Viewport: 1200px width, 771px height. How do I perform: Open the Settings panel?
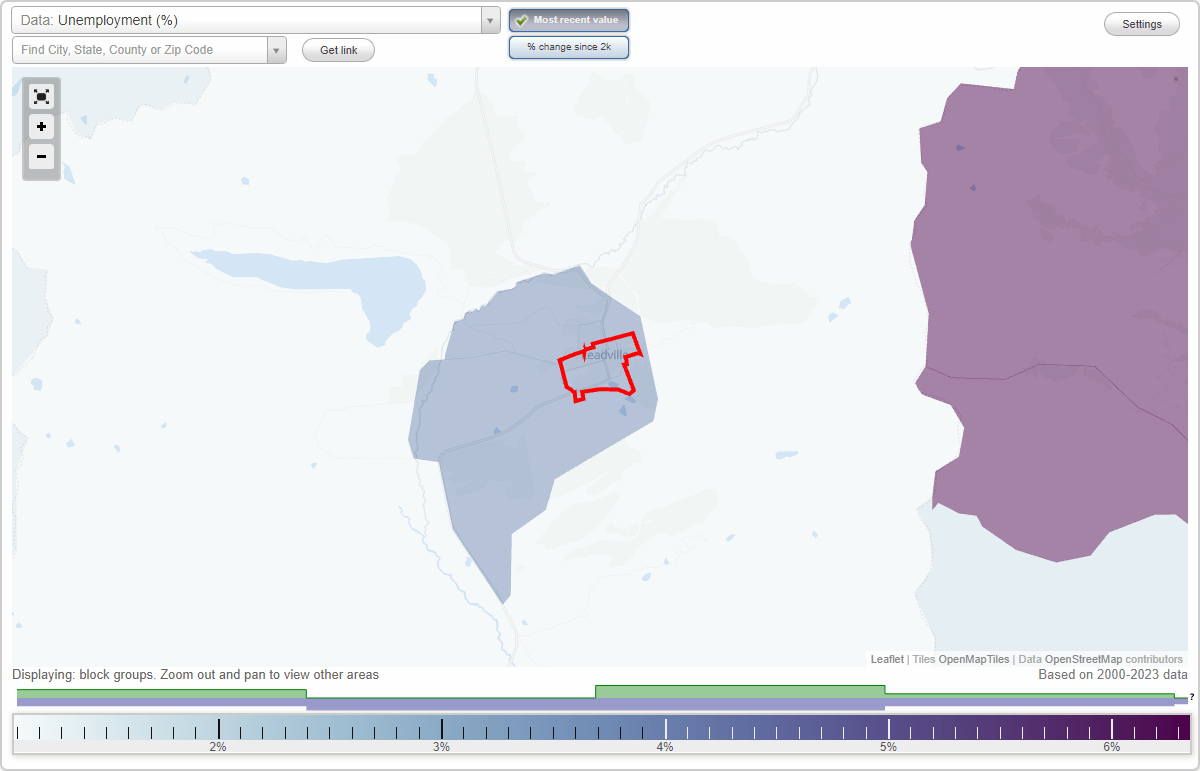[1141, 23]
